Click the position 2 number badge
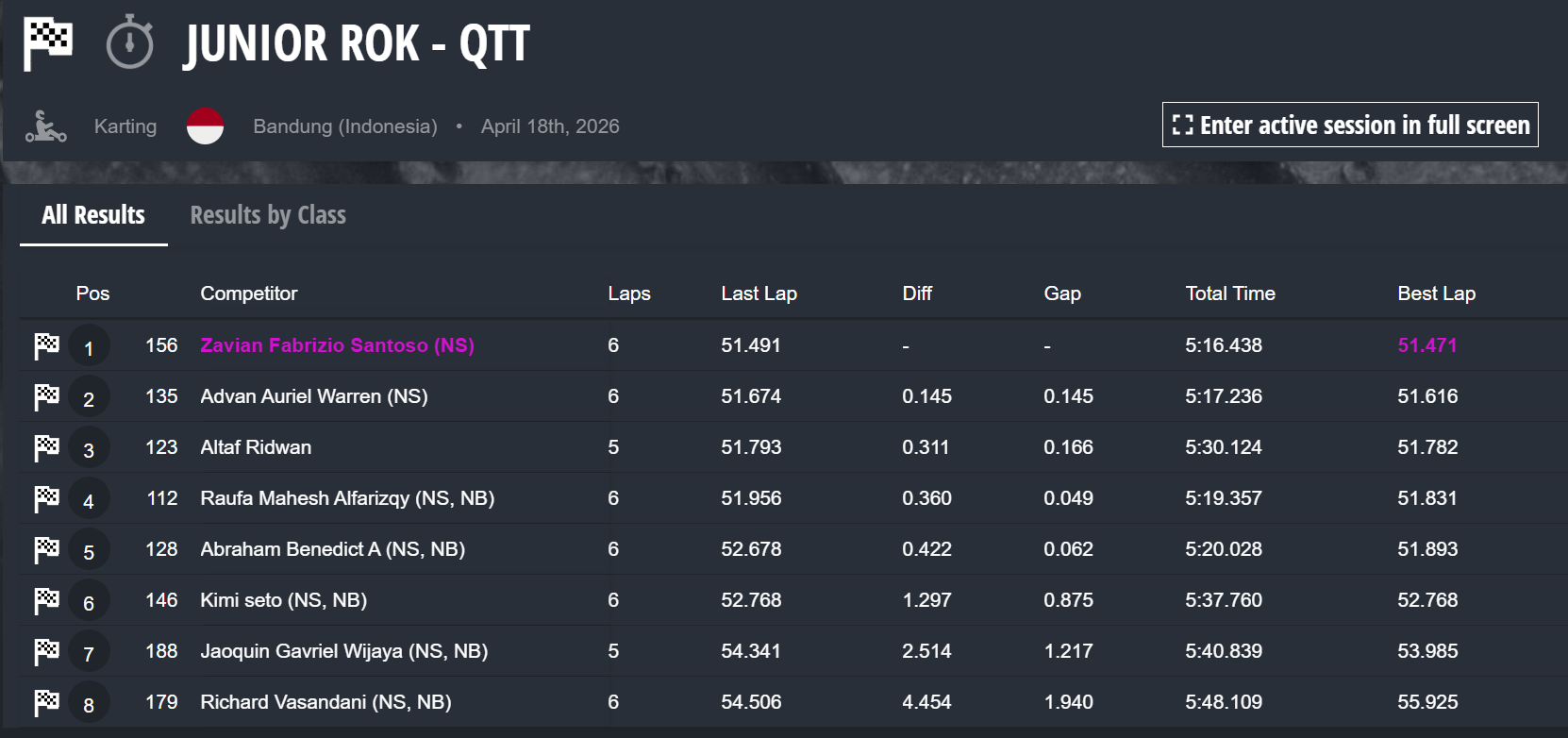The image size is (1568, 738). click(x=89, y=398)
